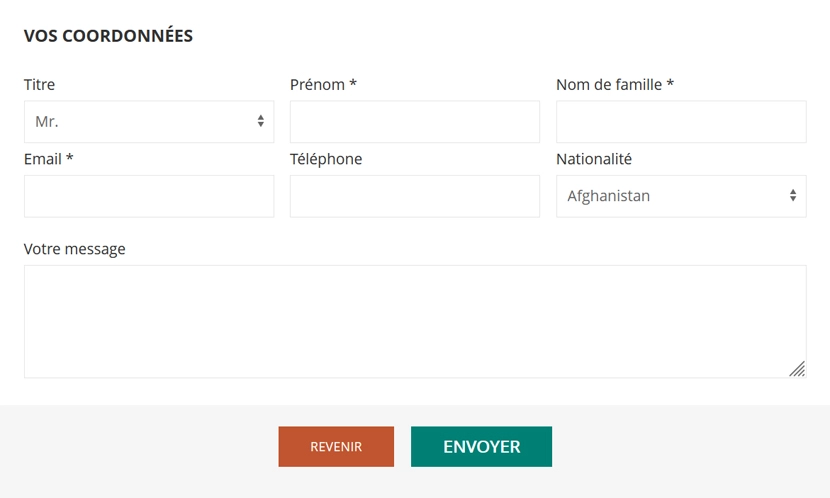Focus the Téléphone input field

(x=414, y=196)
